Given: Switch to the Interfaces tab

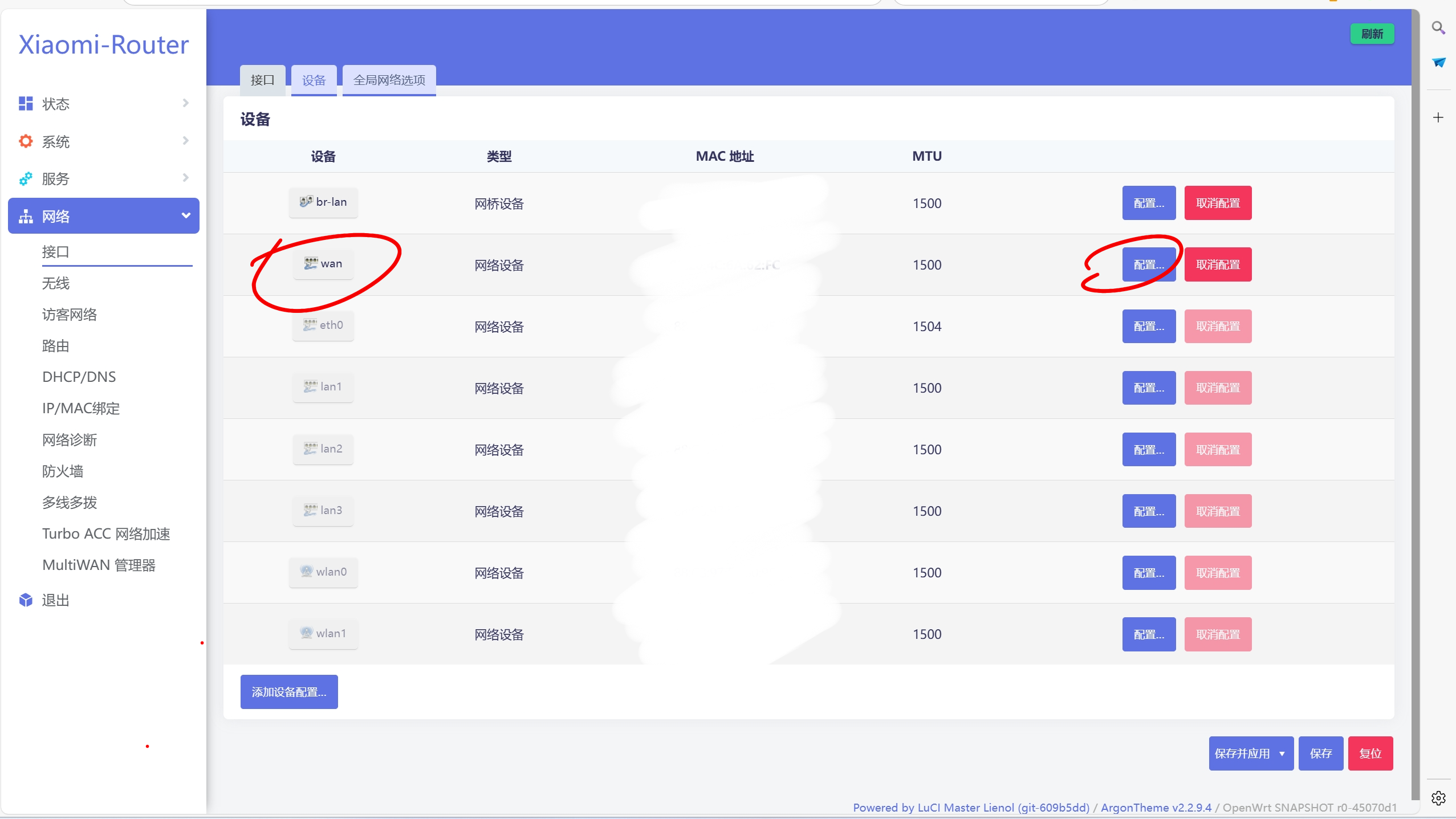Looking at the screenshot, I should (262, 80).
